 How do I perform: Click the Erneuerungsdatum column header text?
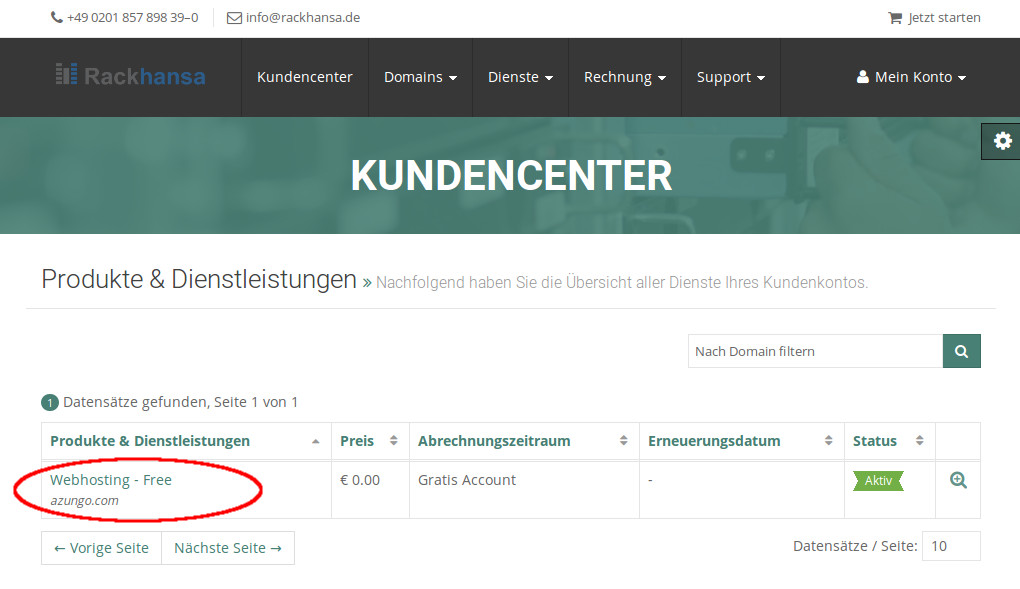714,441
